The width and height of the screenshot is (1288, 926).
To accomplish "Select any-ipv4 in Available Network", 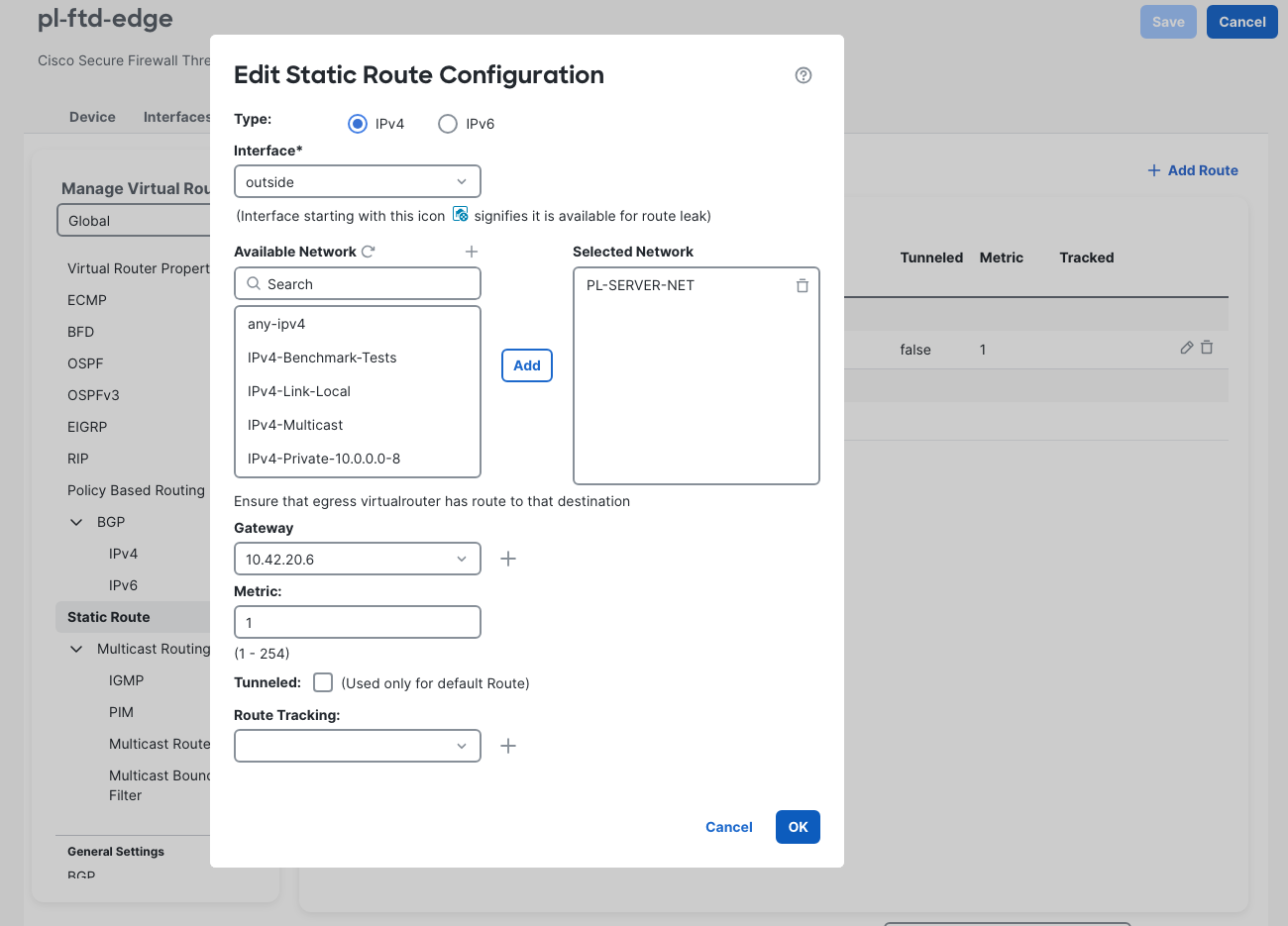I will tap(358, 324).
